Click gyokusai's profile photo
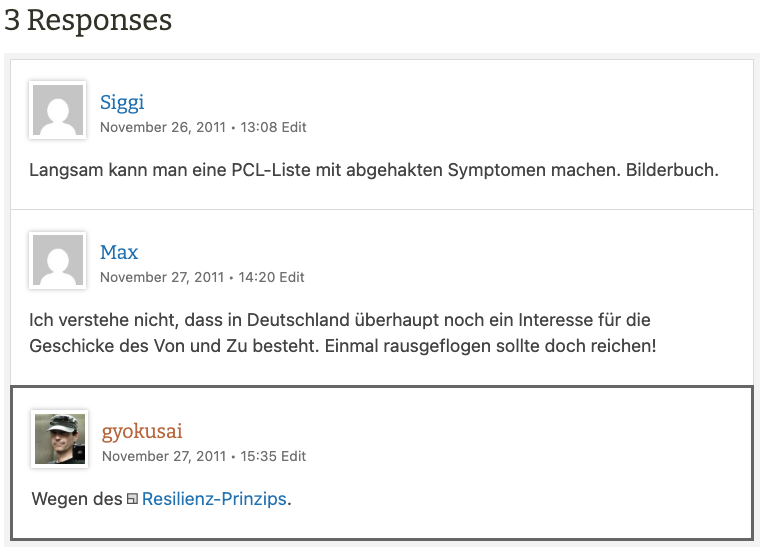The image size is (764, 550). click(60, 439)
